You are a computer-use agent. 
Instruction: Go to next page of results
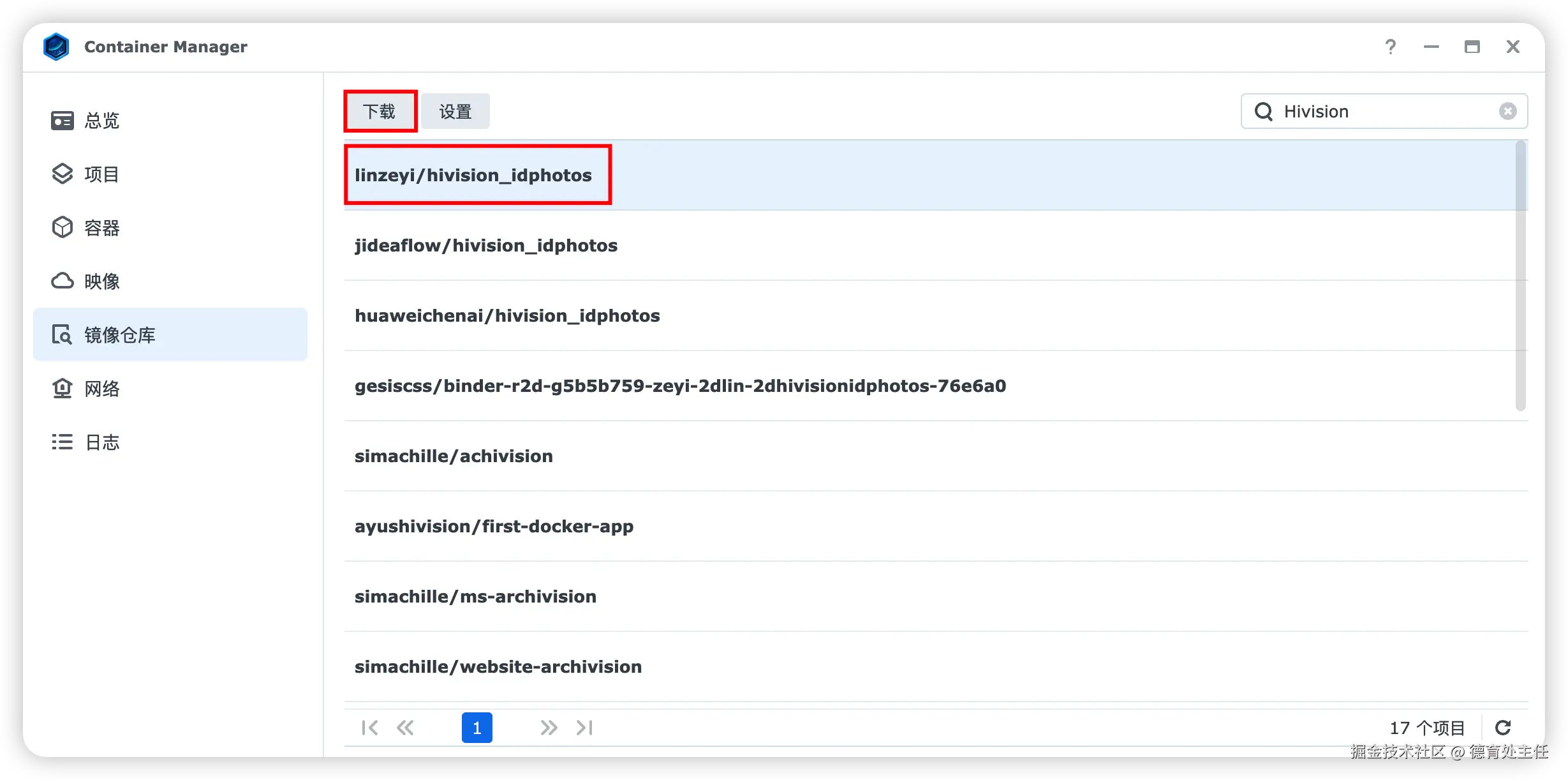549,728
